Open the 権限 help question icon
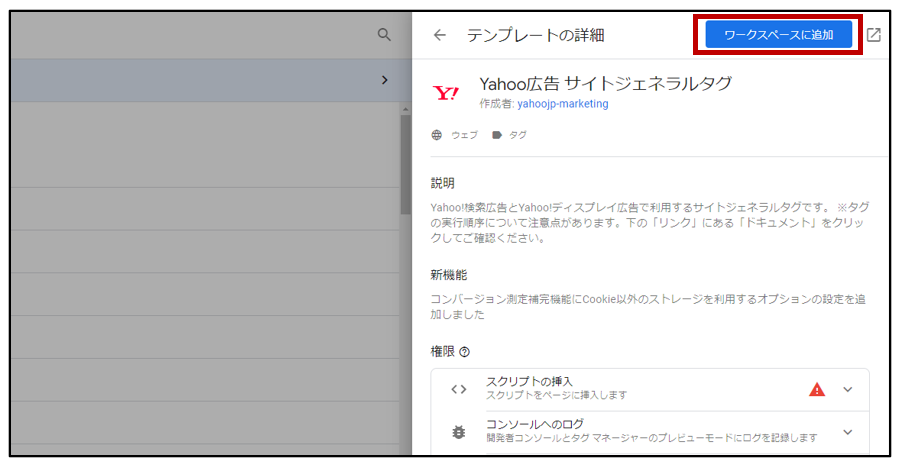 tap(464, 352)
